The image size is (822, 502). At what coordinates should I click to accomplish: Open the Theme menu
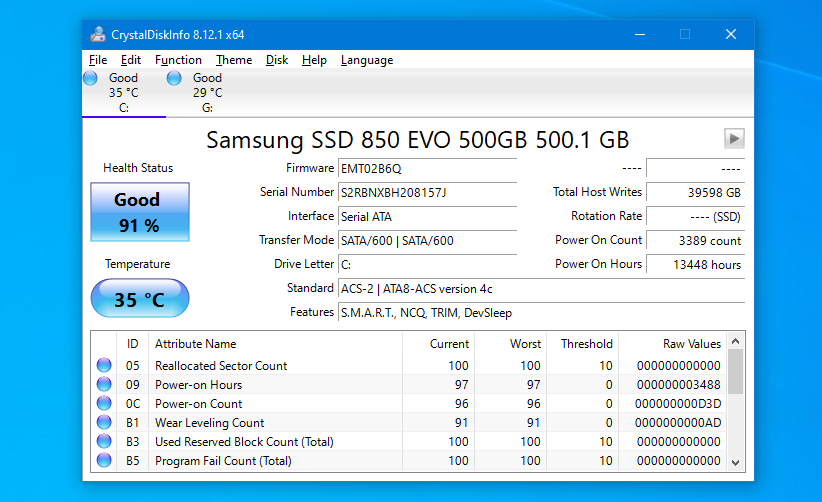(x=234, y=60)
